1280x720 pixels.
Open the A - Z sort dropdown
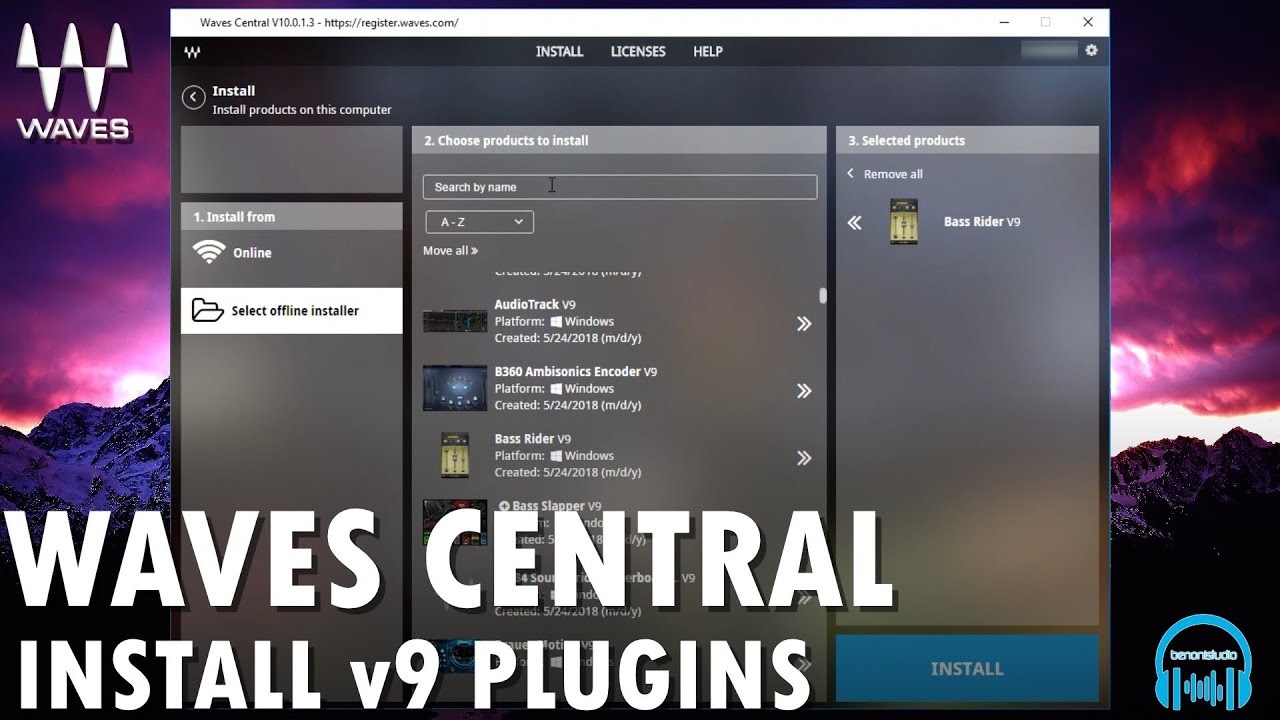pyautogui.click(x=479, y=222)
